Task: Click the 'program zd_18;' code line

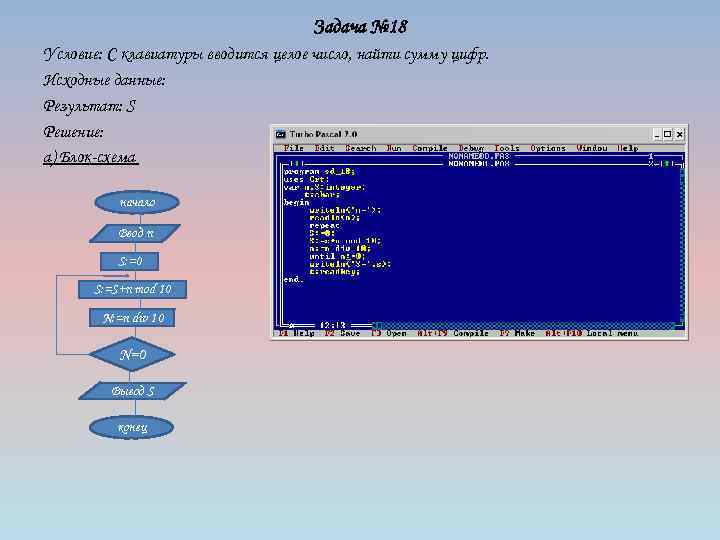Action: point(319,171)
